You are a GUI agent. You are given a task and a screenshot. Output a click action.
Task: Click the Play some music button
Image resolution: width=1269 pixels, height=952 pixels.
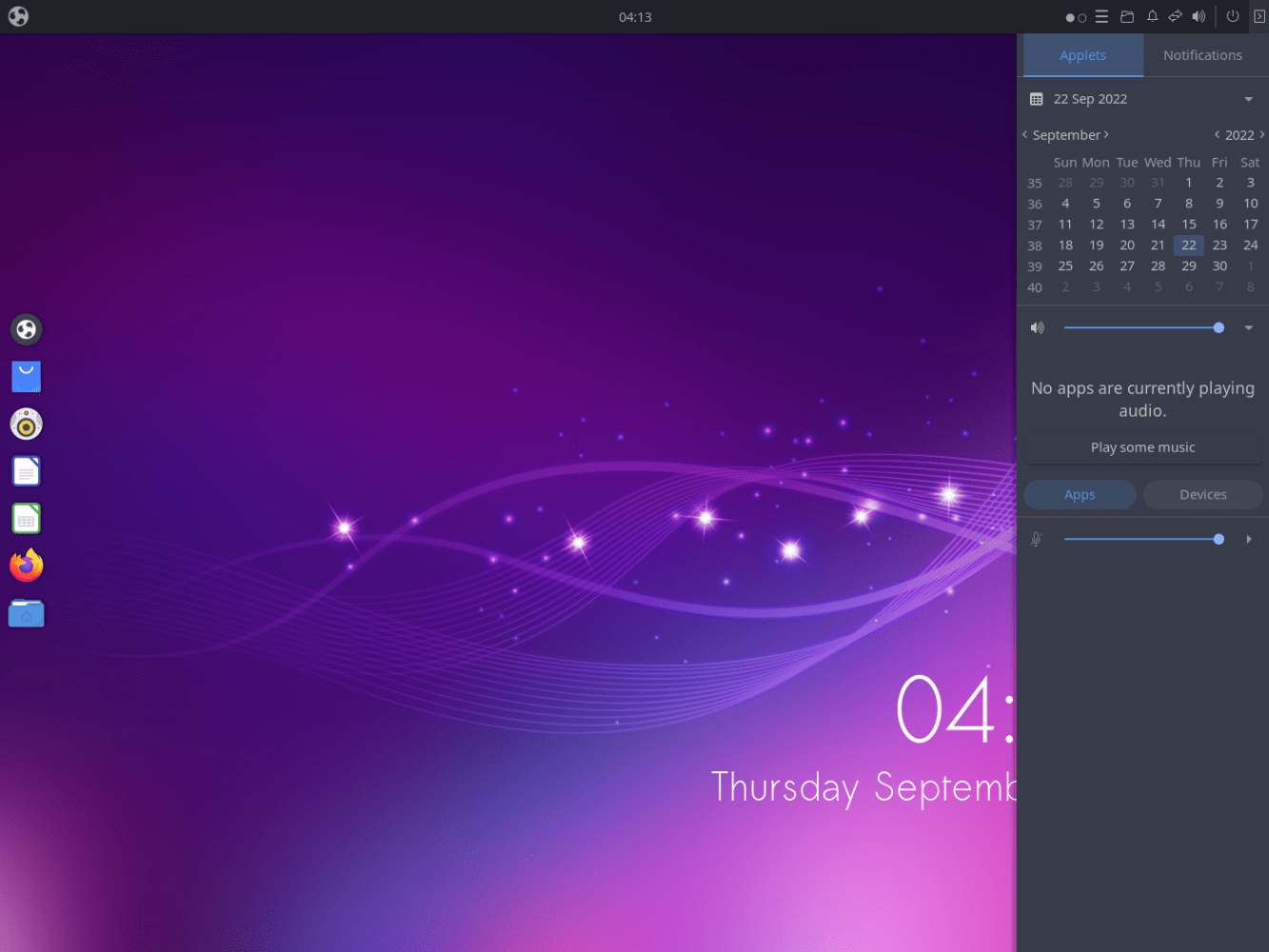coord(1142,446)
